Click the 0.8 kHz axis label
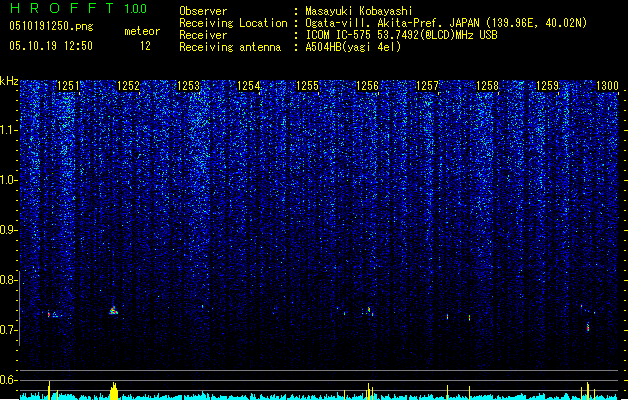 pyautogui.click(x=8, y=280)
